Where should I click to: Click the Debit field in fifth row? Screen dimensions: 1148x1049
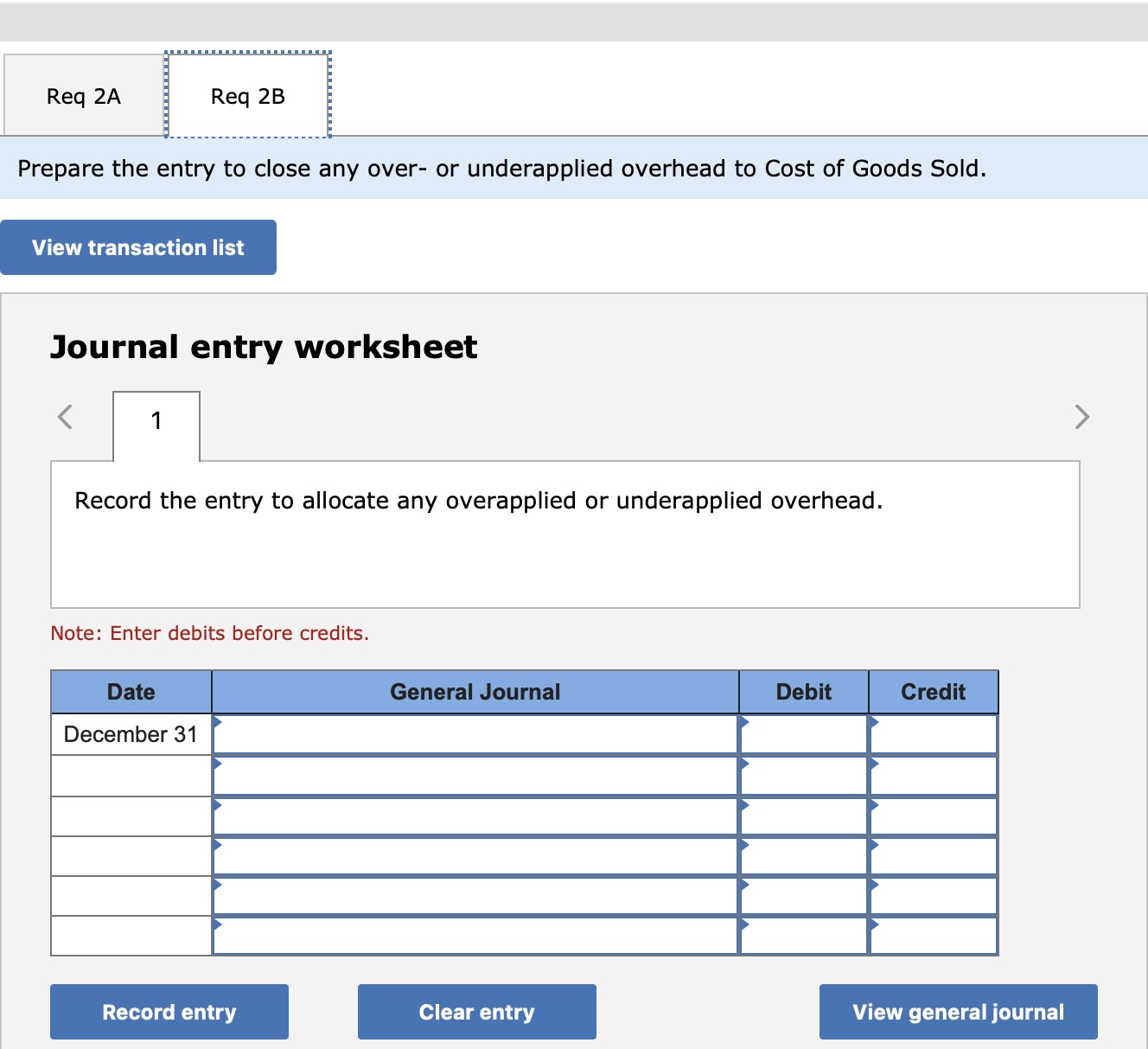(804, 896)
